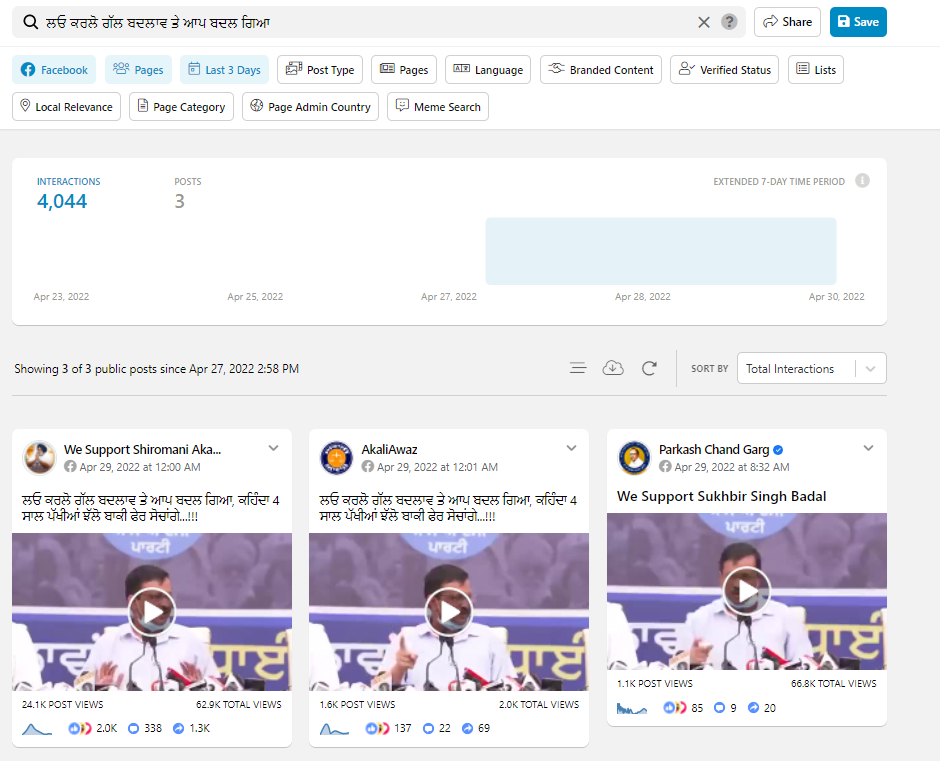The height and width of the screenshot is (761, 940).
Task: Click the 66.8K Total Views label
Action: tap(833, 684)
